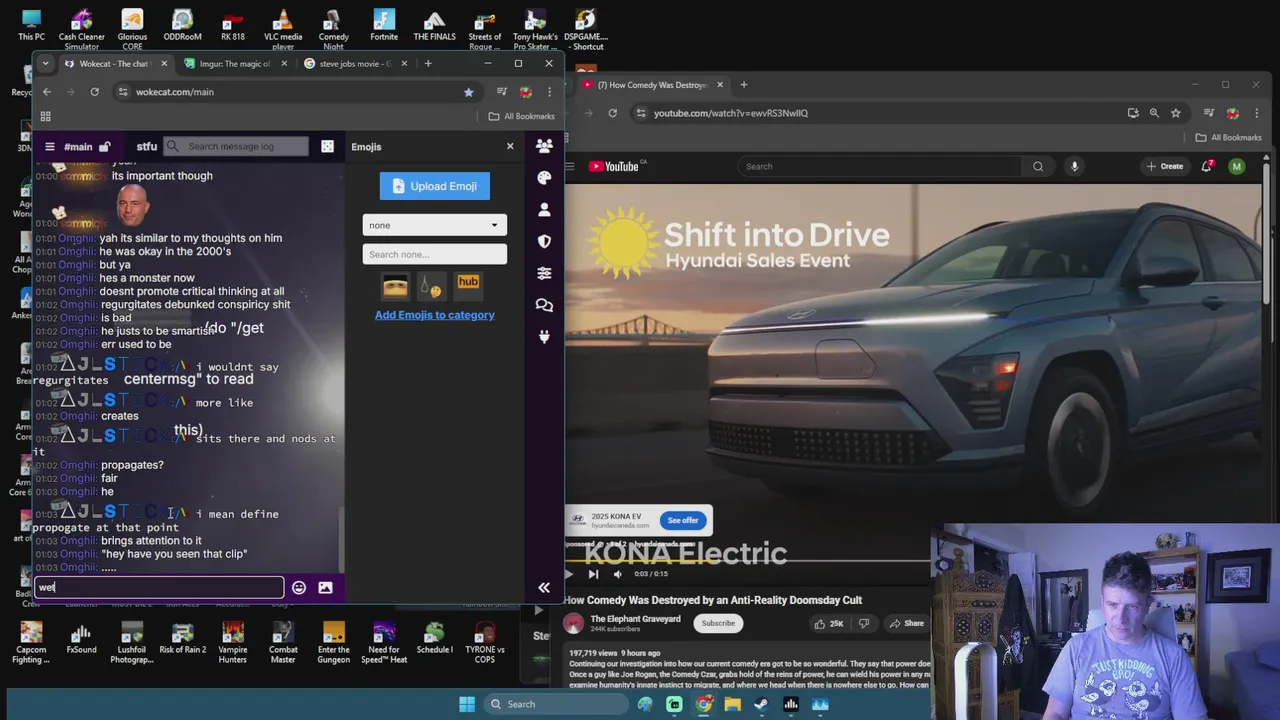Open the users list sidebar icon
The height and width of the screenshot is (720, 1280).
click(x=544, y=146)
